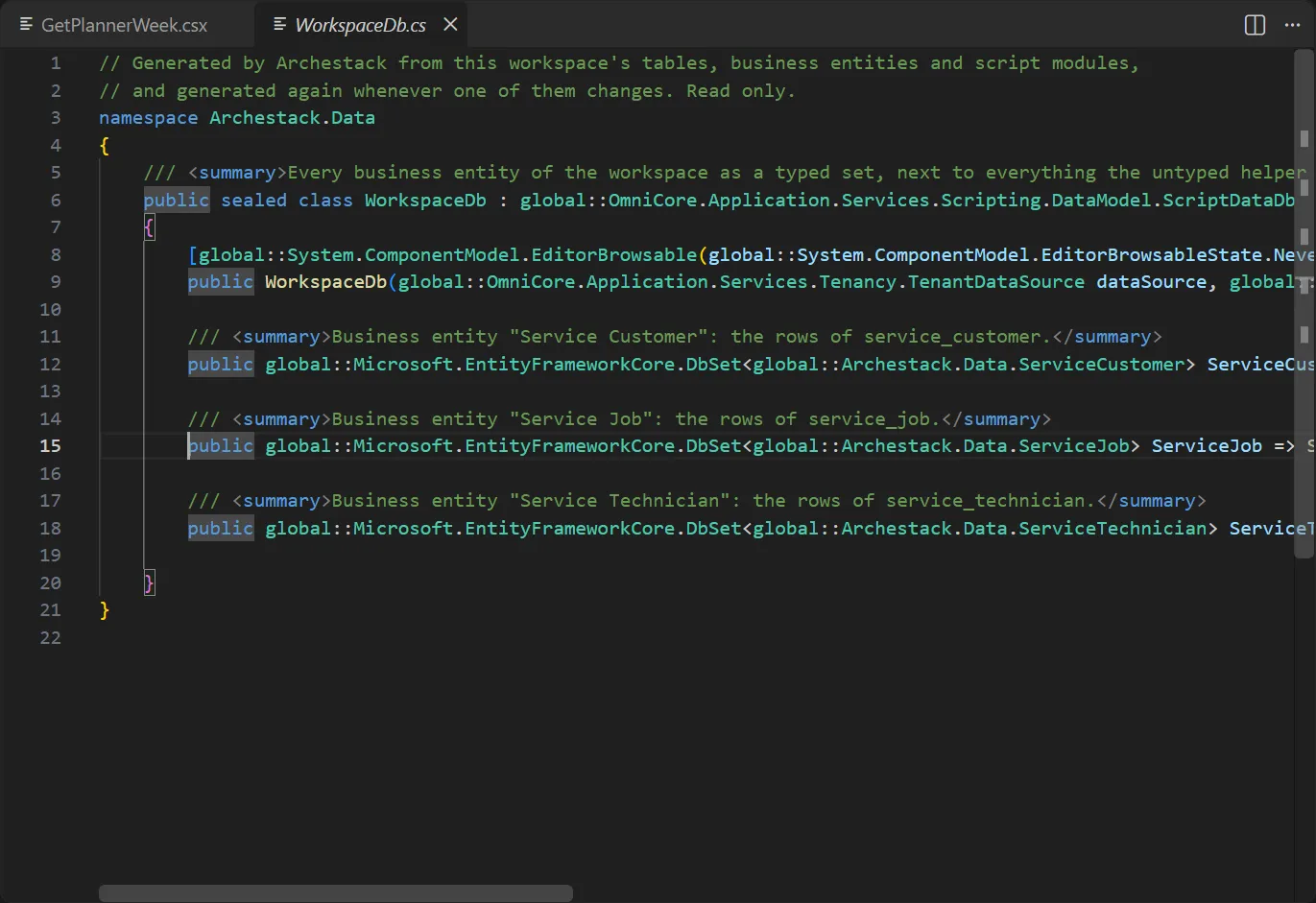This screenshot has height=903, width=1316.
Task: Click the "Service Job" text in line 14 comment
Action: (581, 419)
